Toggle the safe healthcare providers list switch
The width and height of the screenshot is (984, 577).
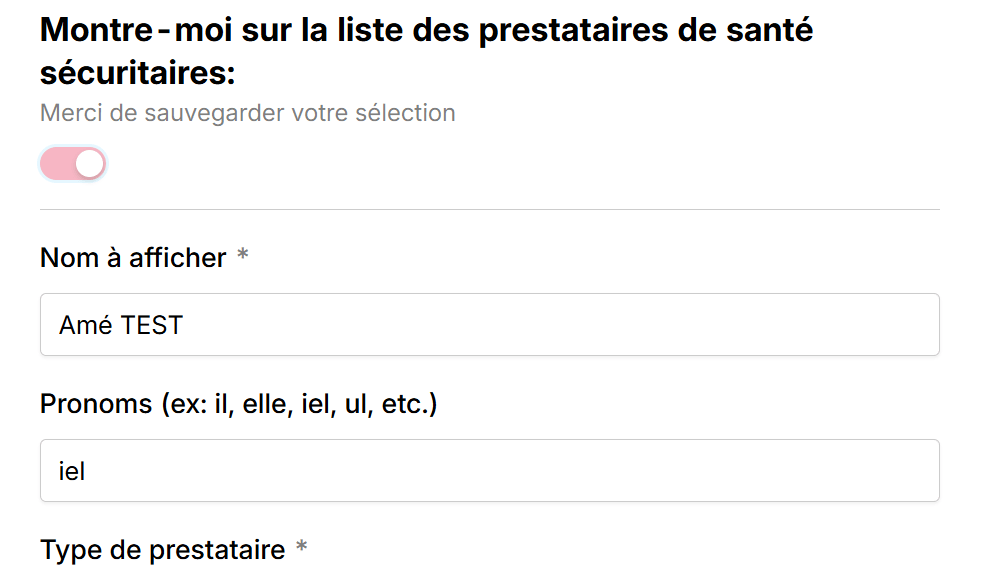tap(73, 164)
